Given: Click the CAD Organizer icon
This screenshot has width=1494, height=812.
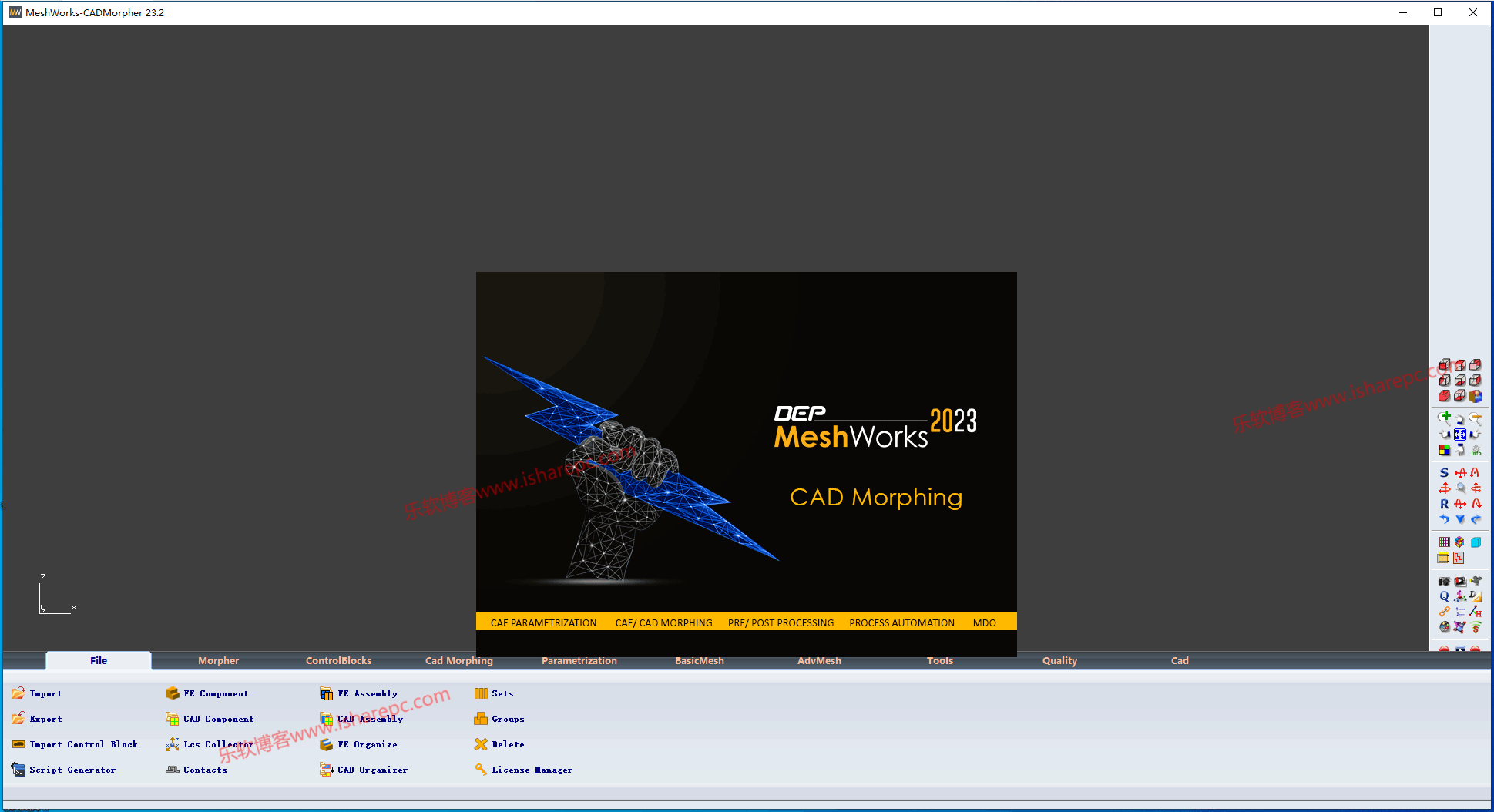Looking at the screenshot, I should (x=327, y=770).
